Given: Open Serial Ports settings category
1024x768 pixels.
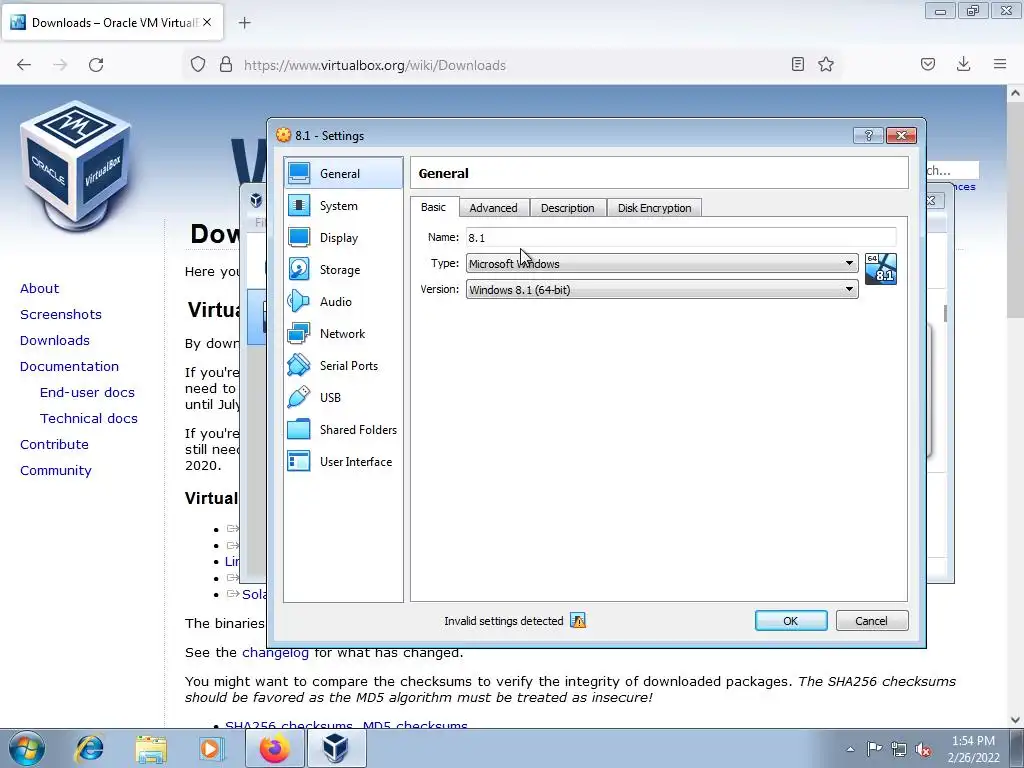Looking at the screenshot, I should [x=344, y=366].
